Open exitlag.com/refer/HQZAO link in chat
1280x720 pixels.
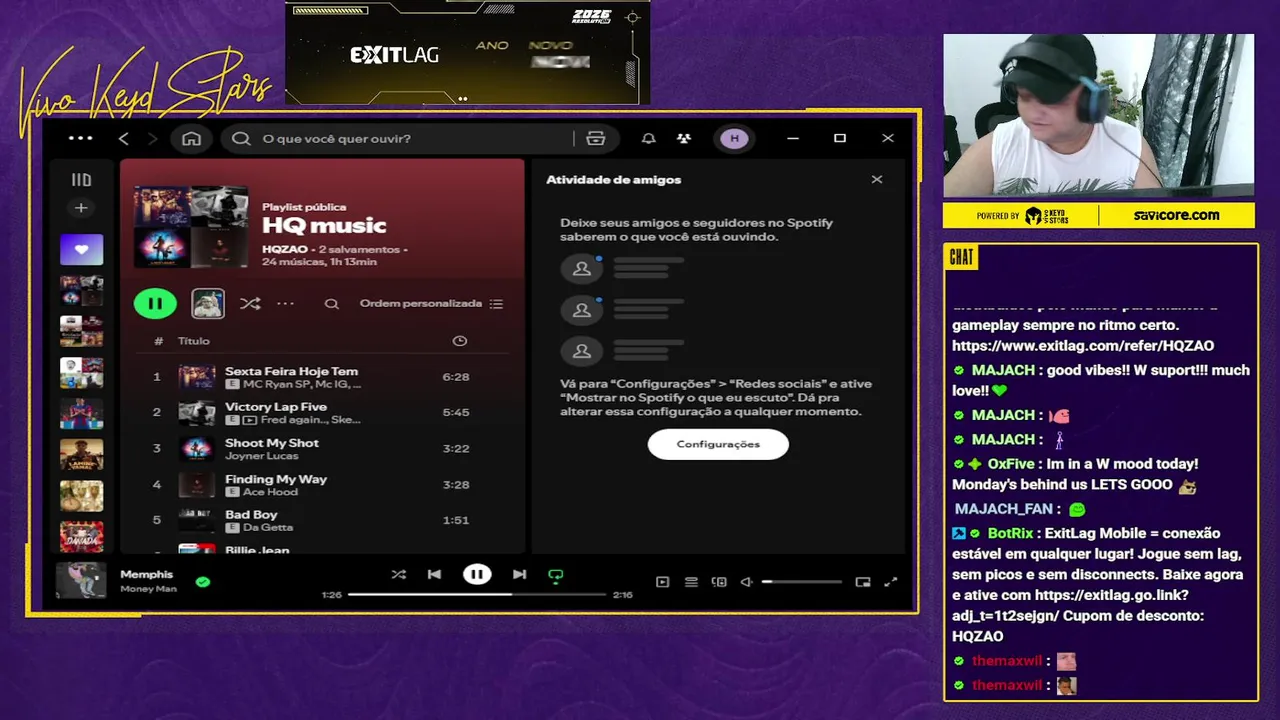tap(1083, 346)
